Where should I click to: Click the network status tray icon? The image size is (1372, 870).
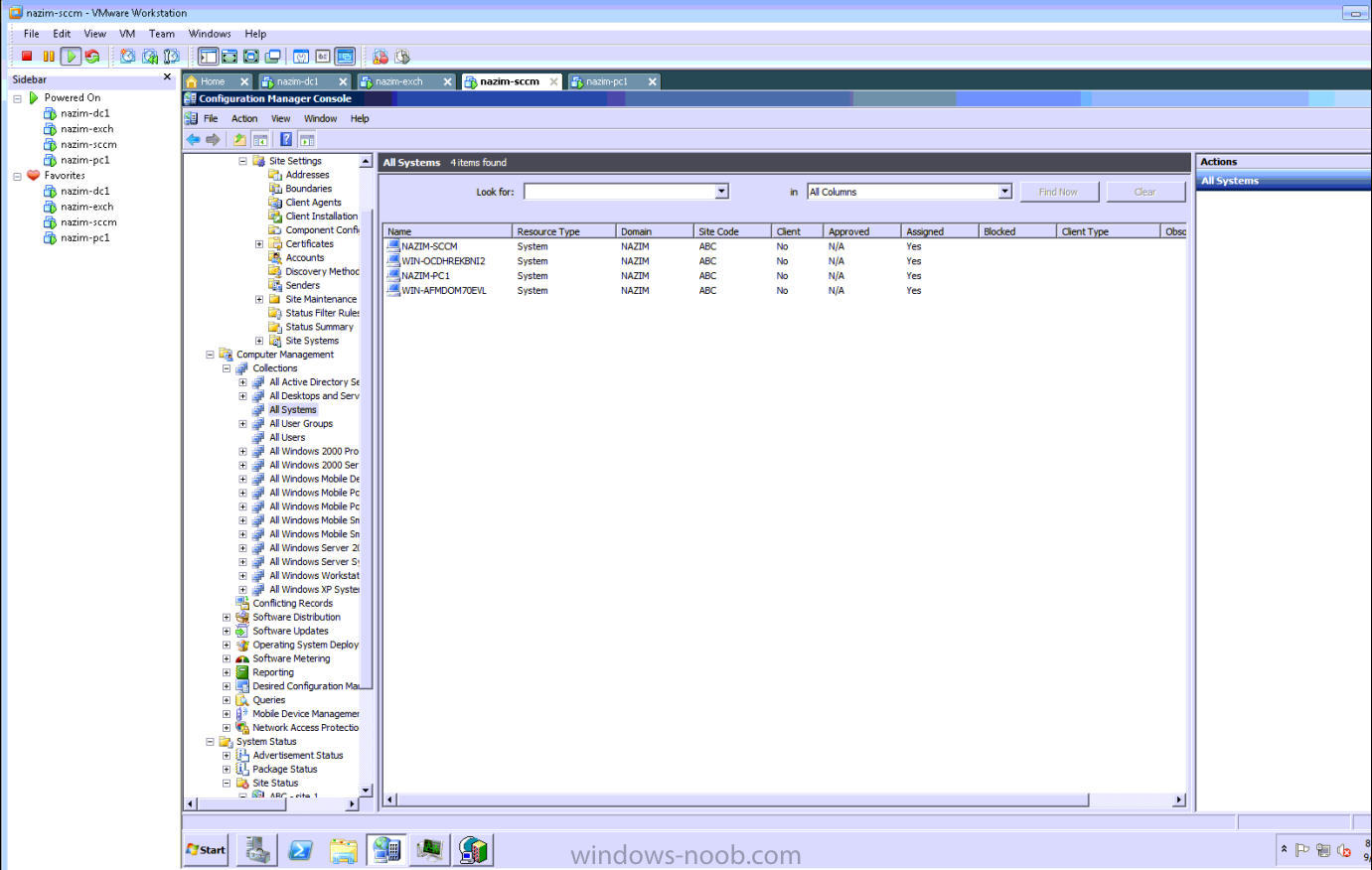click(1322, 850)
